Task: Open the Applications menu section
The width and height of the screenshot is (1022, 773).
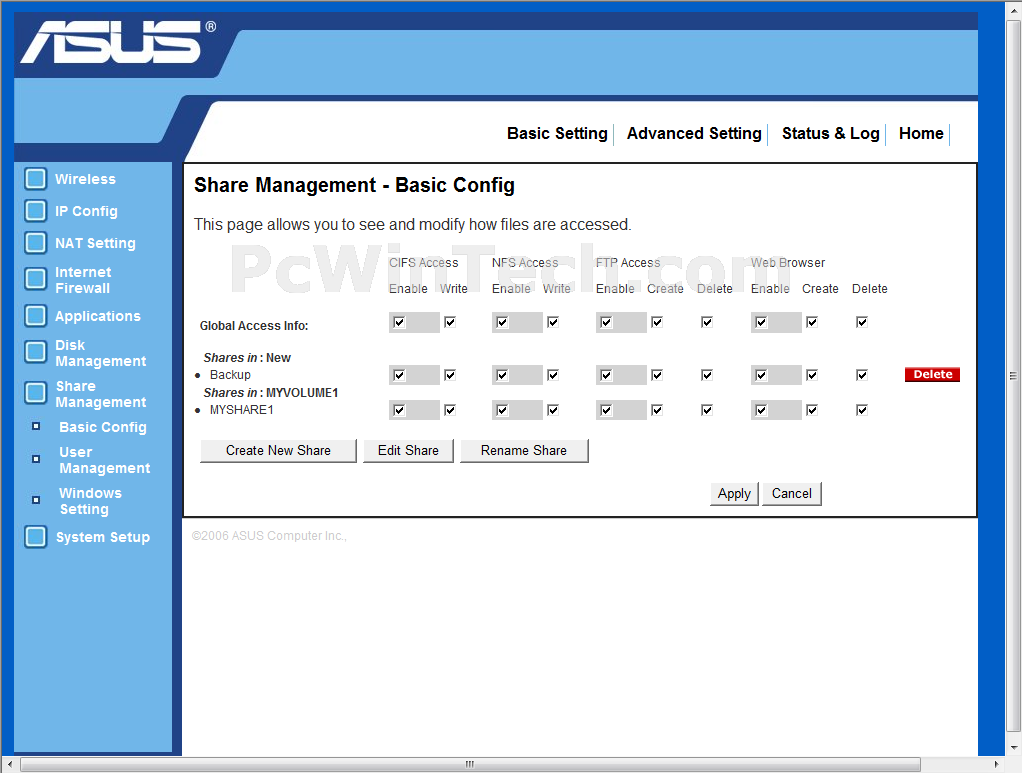Action: tap(98, 315)
